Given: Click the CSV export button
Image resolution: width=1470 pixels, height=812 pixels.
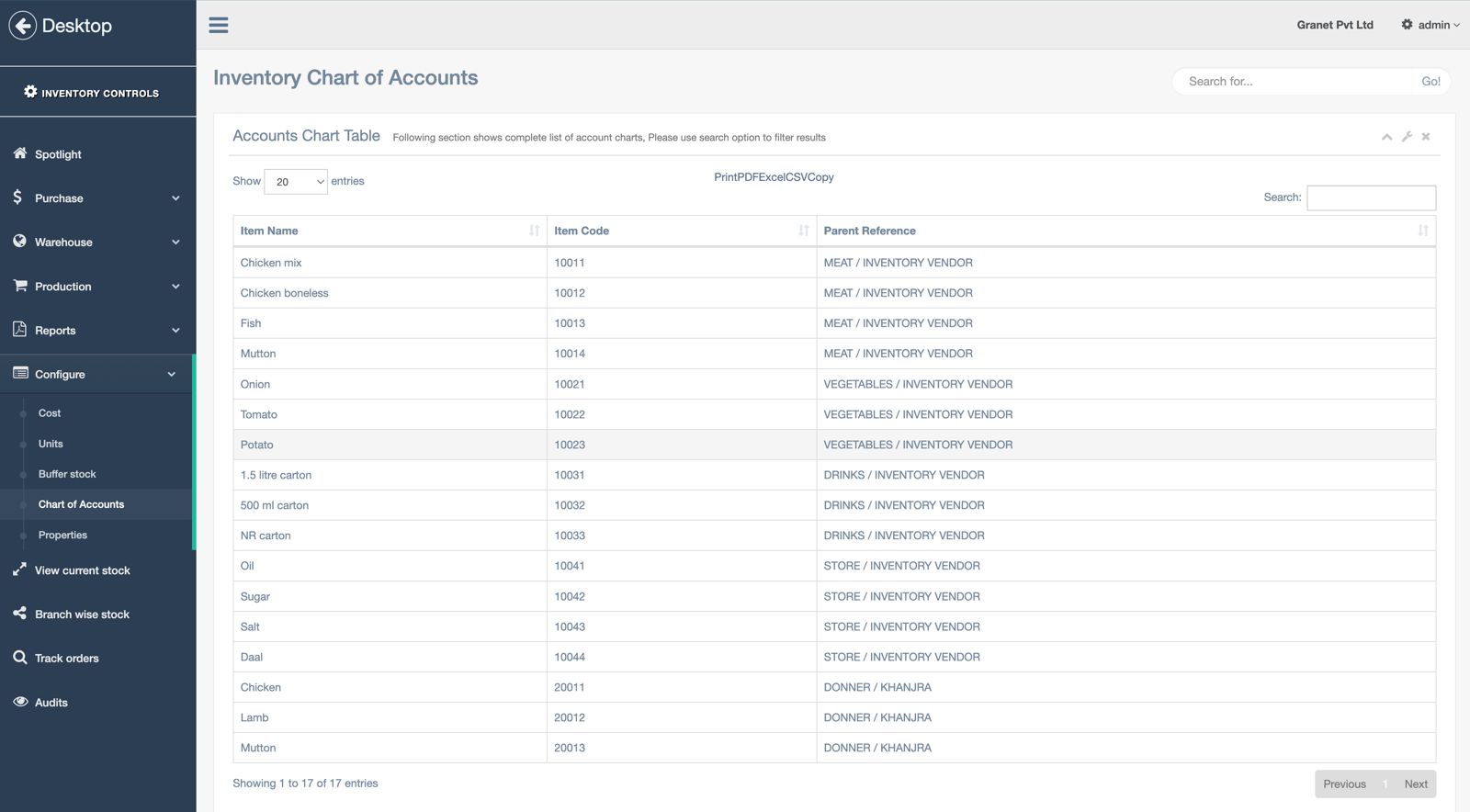Looking at the screenshot, I should pos(797,177).
